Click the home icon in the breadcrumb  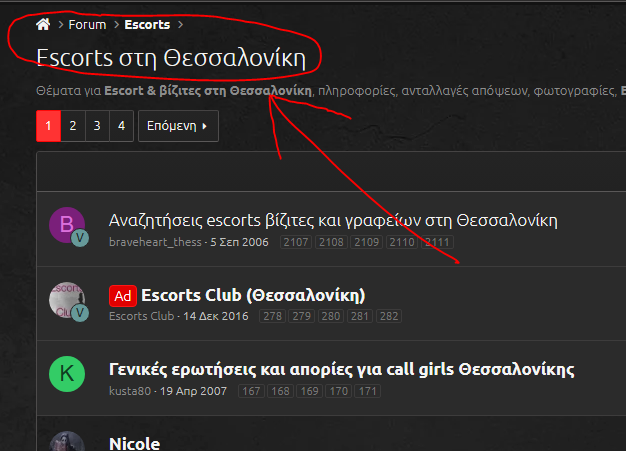tap(43, 25)
